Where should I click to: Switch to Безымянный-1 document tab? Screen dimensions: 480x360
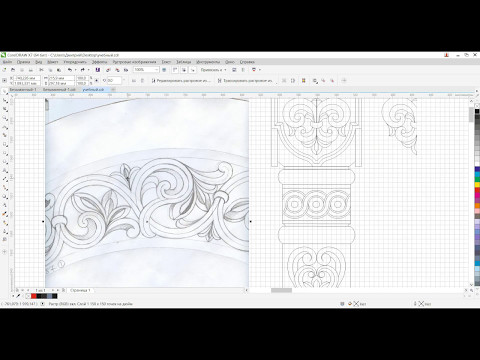[x=23, y=90]
